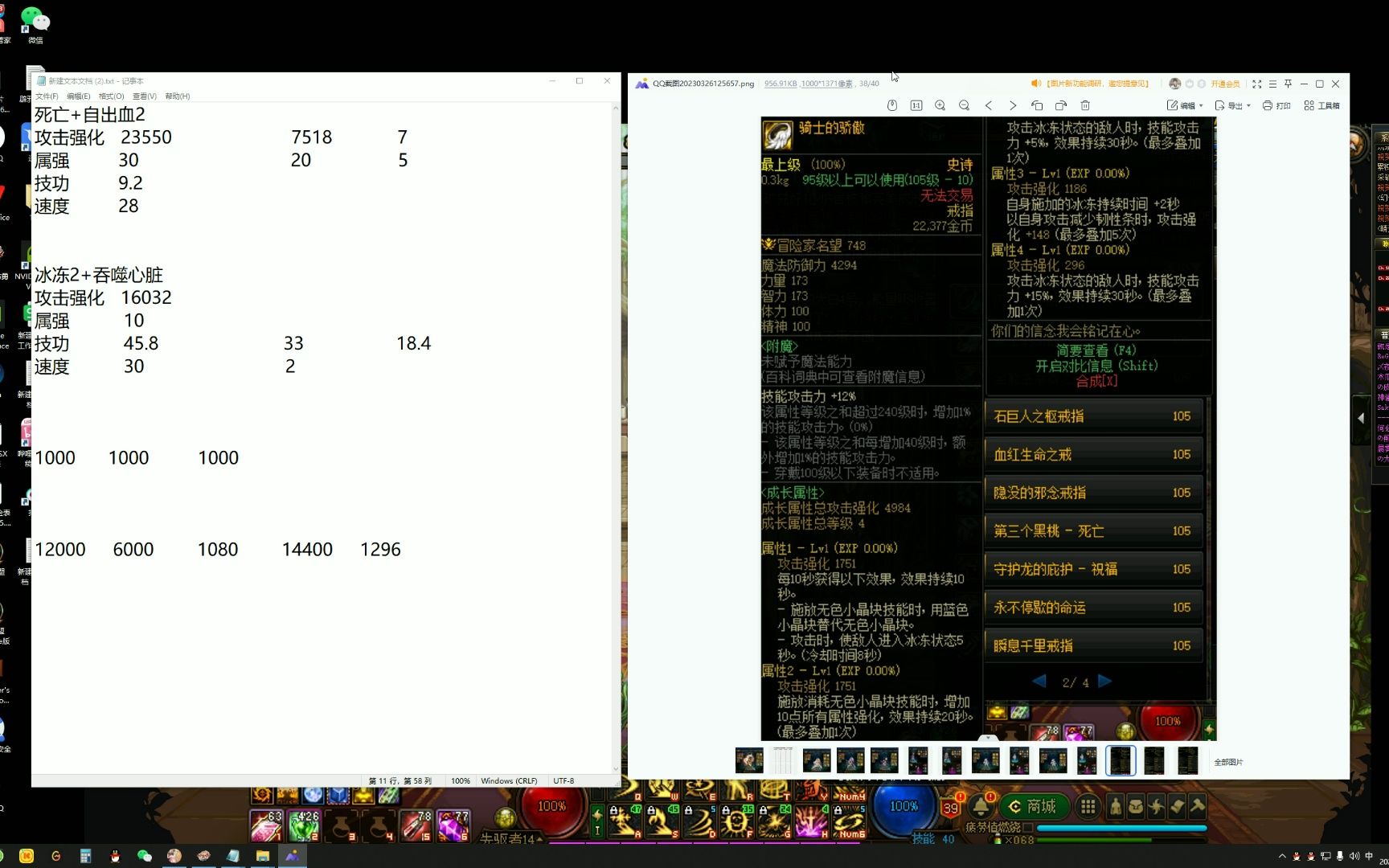The image size is (1389, 868).
Task: Open the 导出 export dropdown
Action: point(1233,105)
